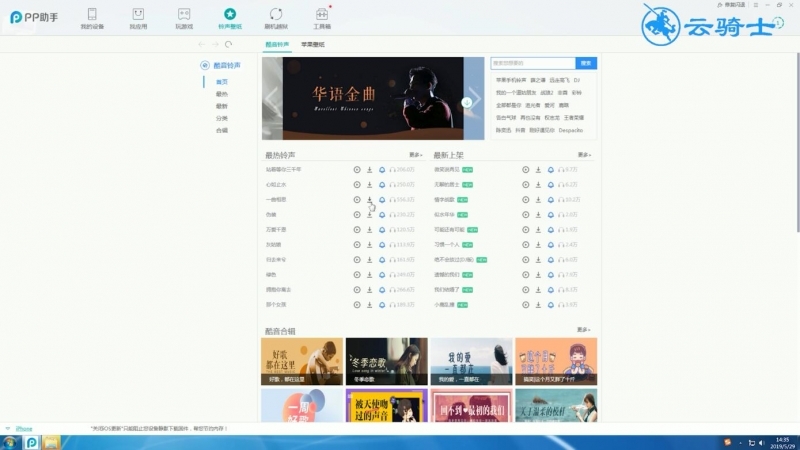Screen dimensions: 800x450
Task: Show previous banner with left carousel arrow
Action: point(271,98)
